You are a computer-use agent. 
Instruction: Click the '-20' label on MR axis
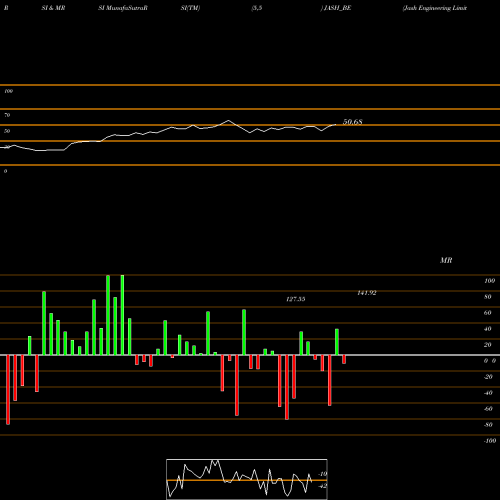tap(488, 377)
